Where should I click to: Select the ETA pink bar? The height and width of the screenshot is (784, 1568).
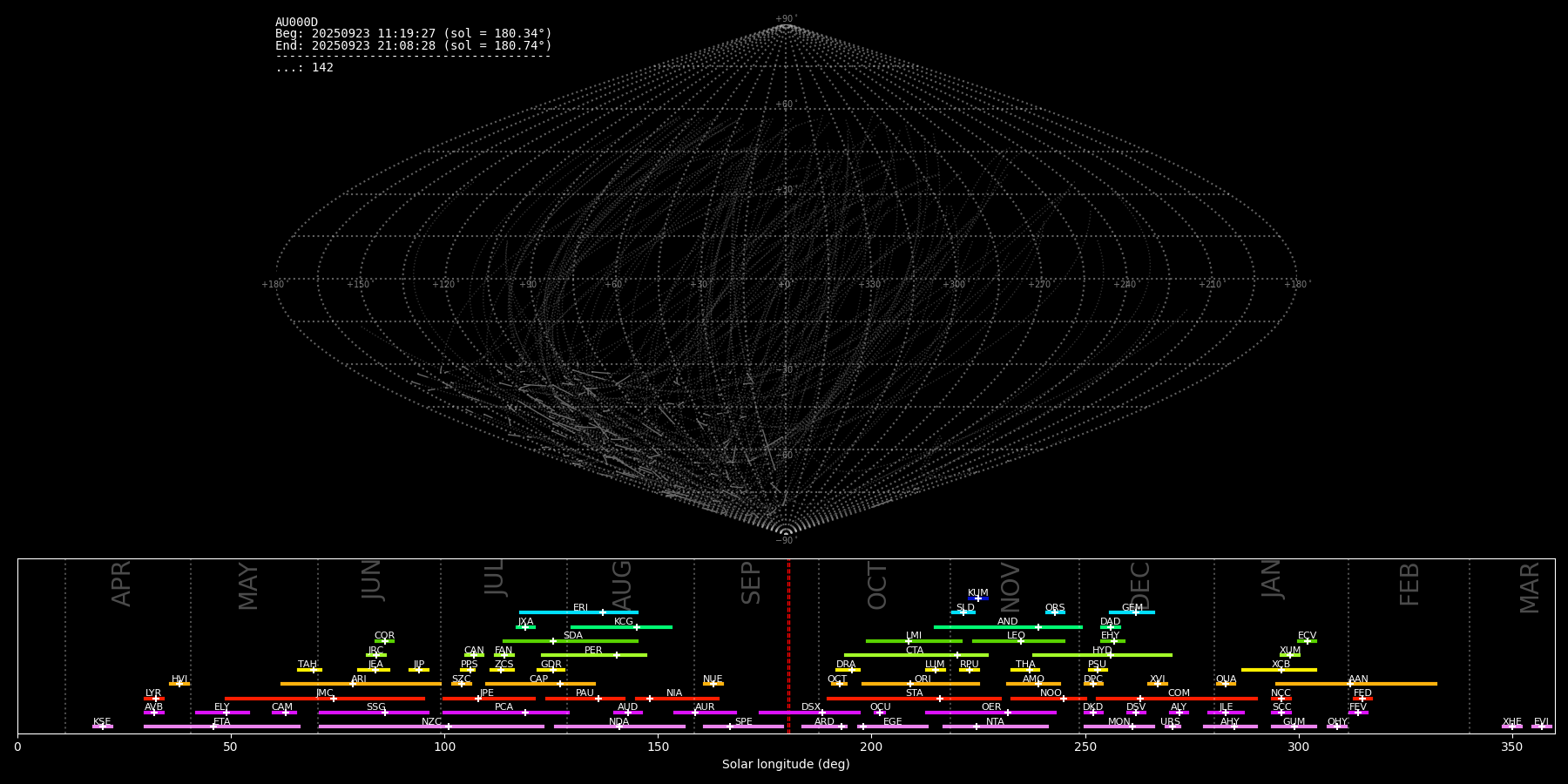click(222, 727)
